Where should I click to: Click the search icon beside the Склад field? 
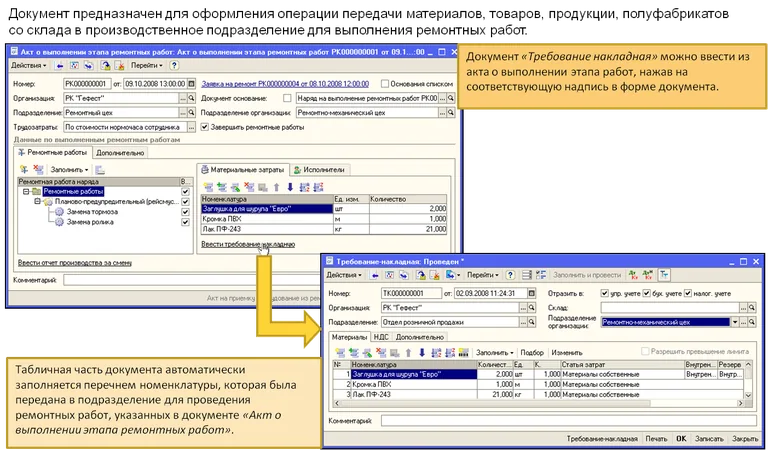(751, 308)
